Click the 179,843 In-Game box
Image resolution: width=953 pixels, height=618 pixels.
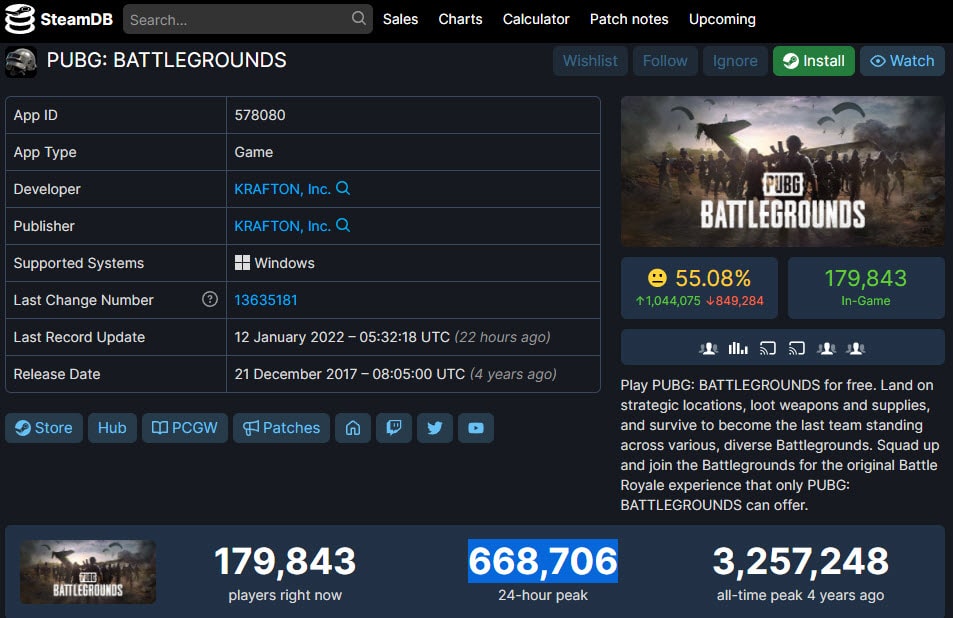866,287
